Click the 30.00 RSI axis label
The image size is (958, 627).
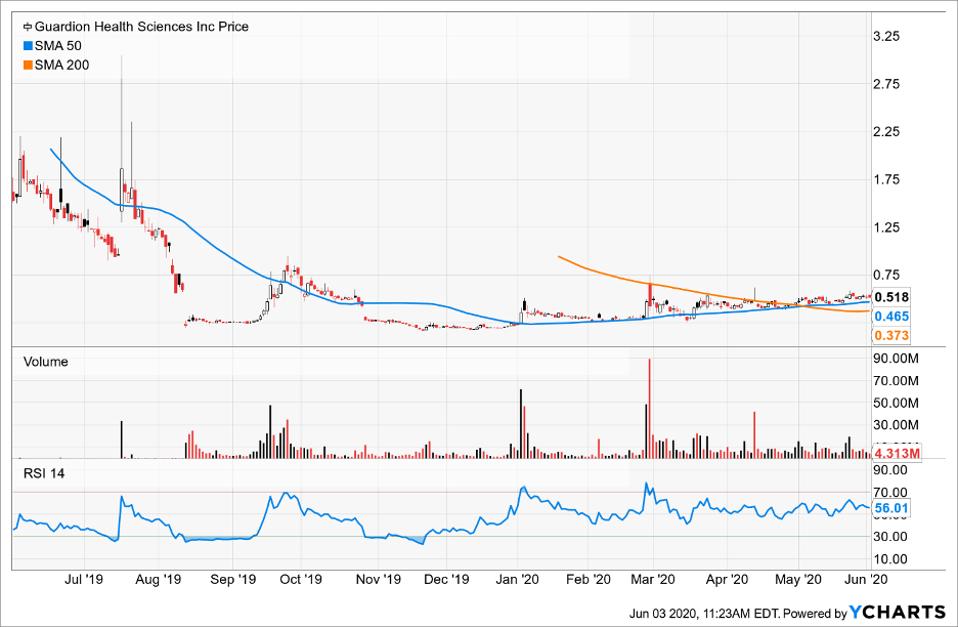pos(890,537)
